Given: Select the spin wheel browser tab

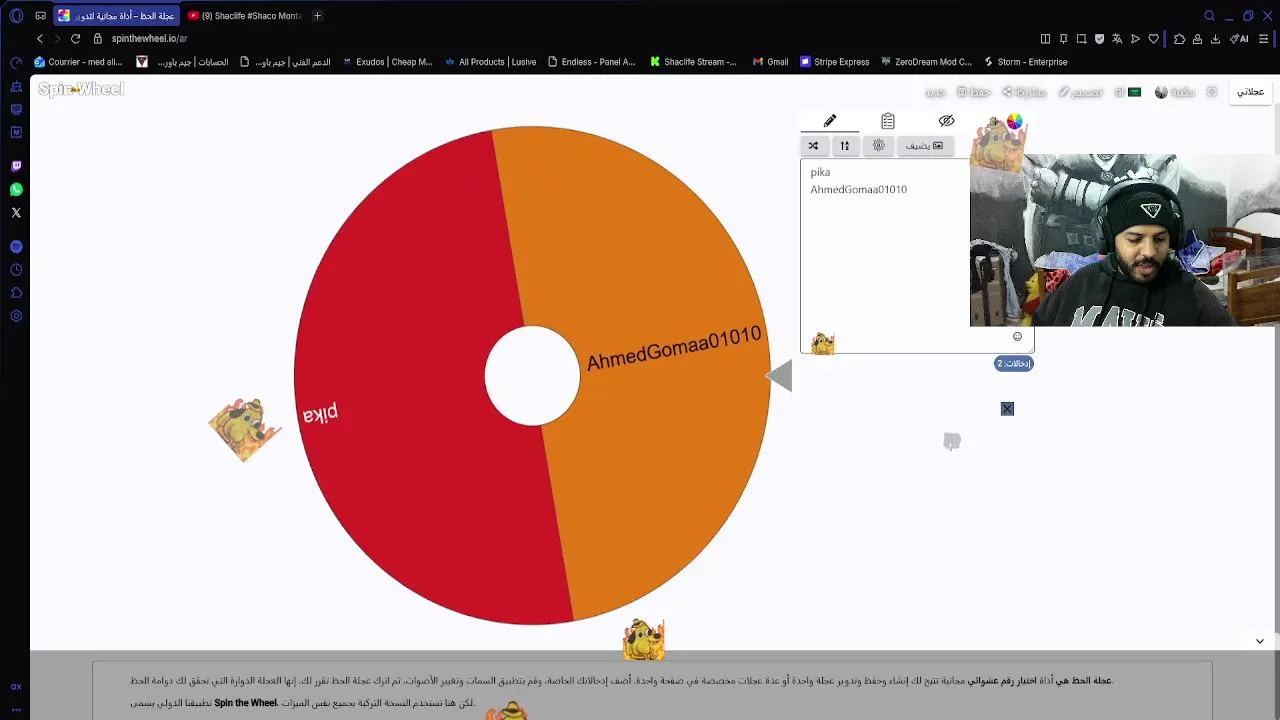Looking at the screenshot, I should pos(117,16).
